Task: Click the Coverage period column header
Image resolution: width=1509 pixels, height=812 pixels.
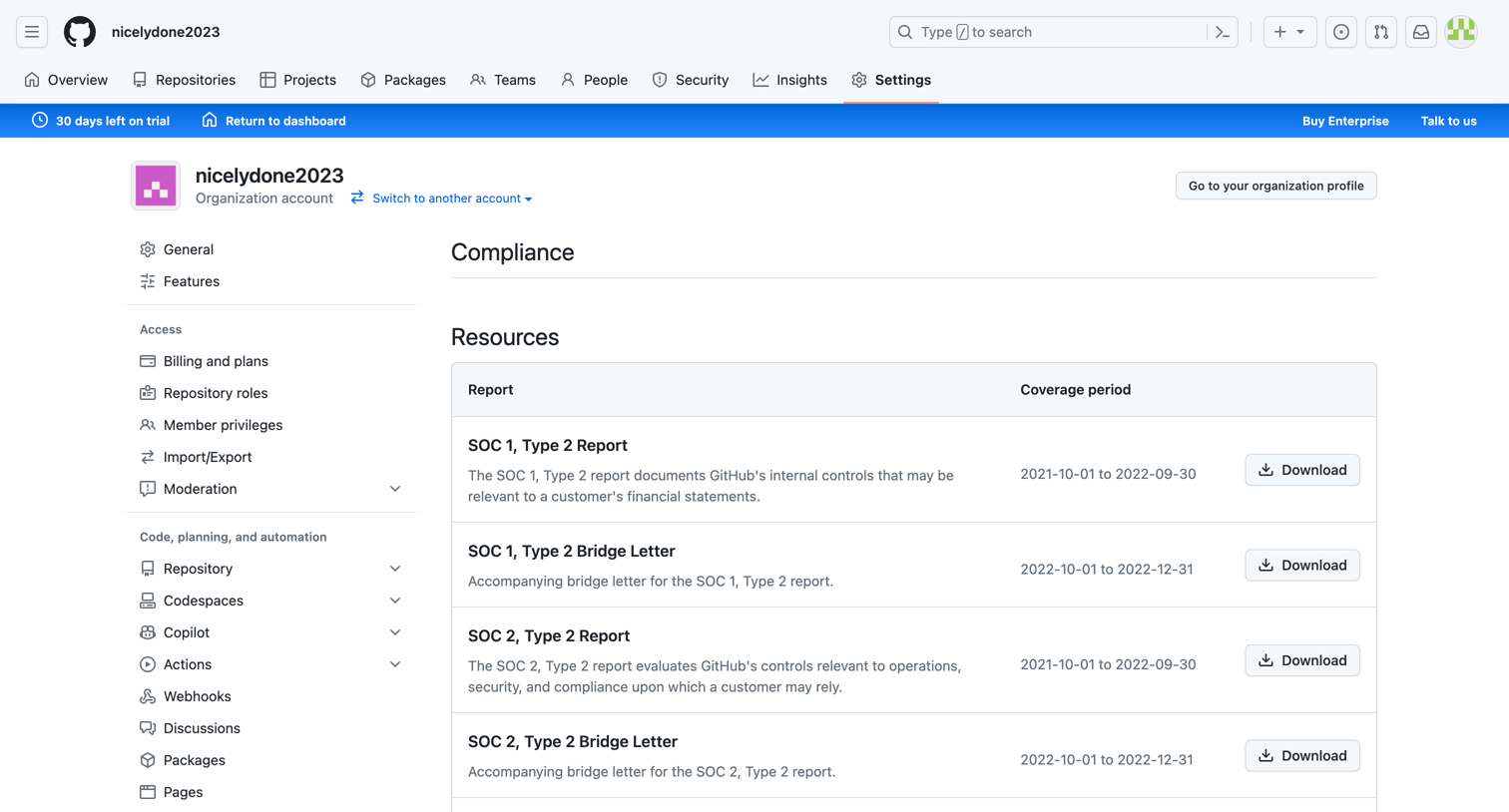Action: (1075, 390)
